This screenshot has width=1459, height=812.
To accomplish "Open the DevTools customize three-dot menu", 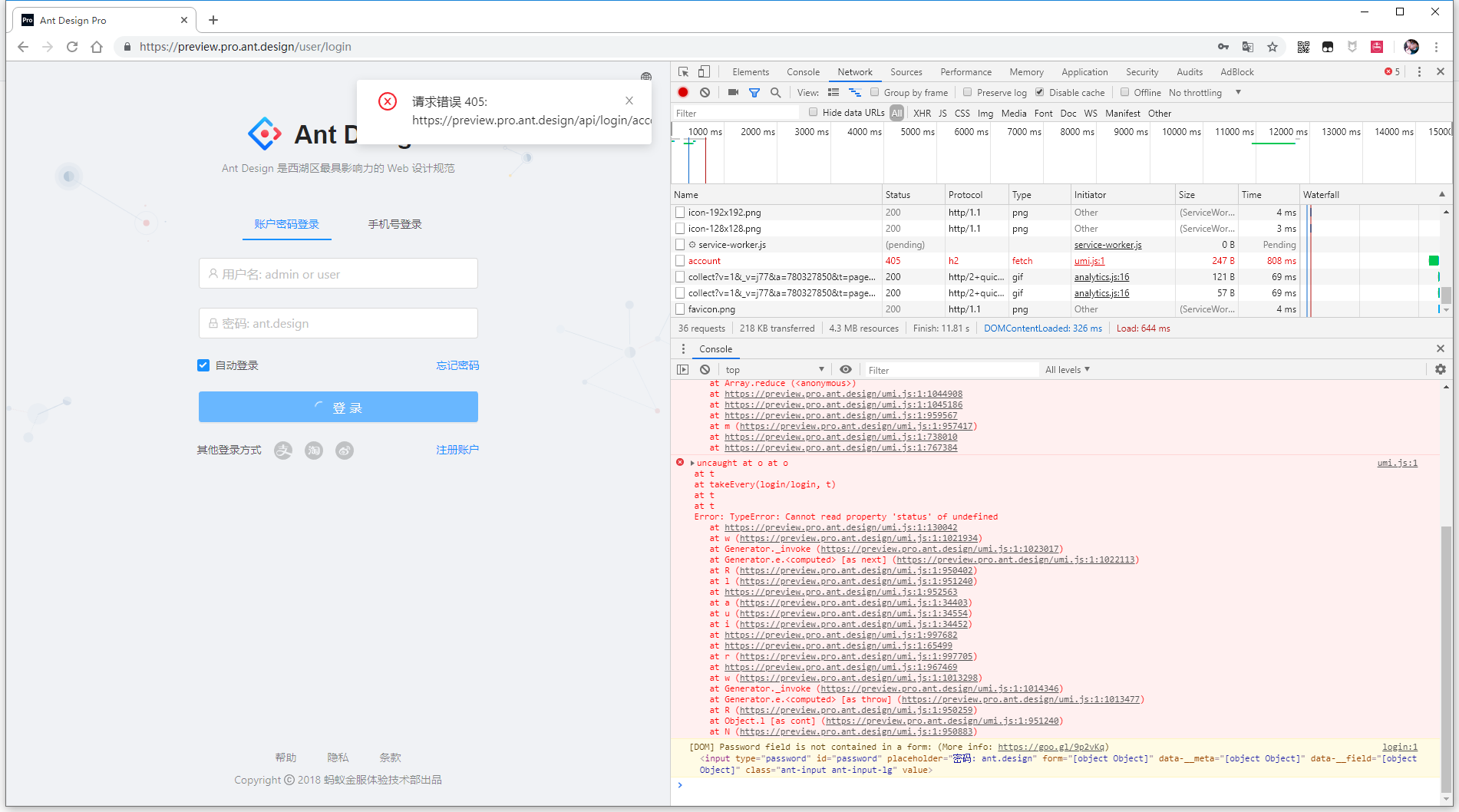I will click(1419, 71).
